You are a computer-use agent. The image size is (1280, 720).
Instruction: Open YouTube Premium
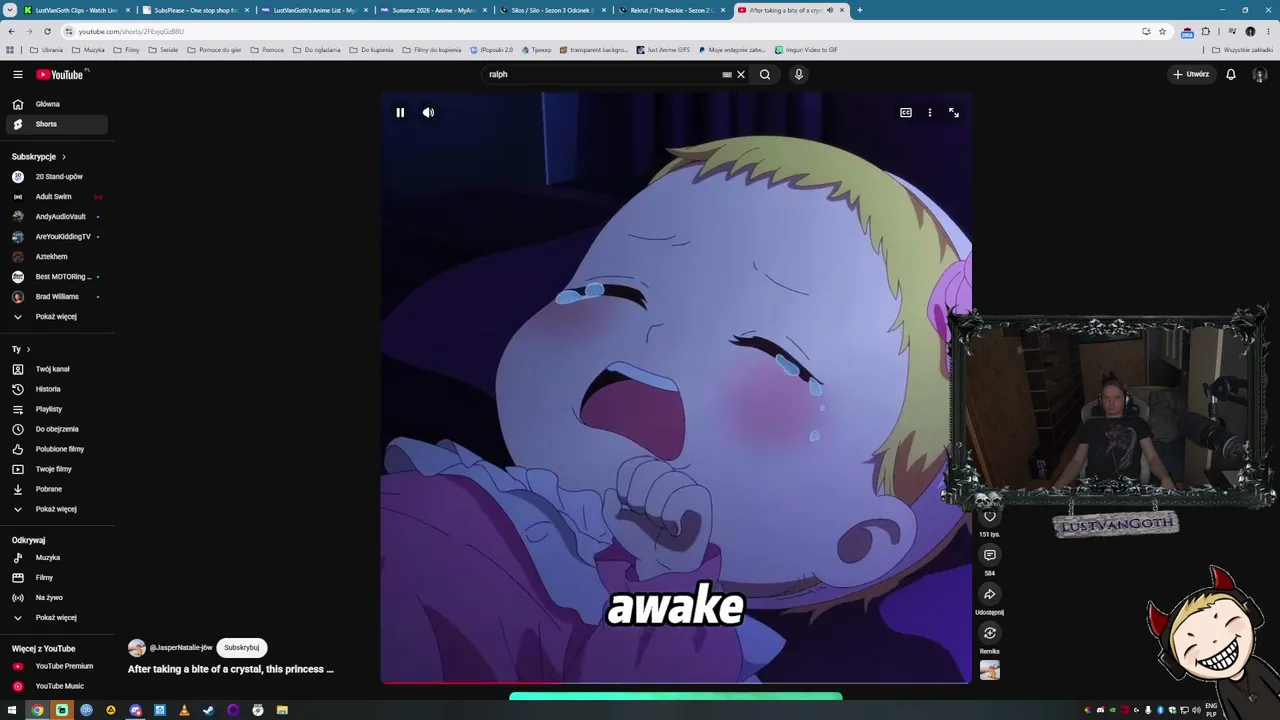pyautogui.click(x=56, y=666)
